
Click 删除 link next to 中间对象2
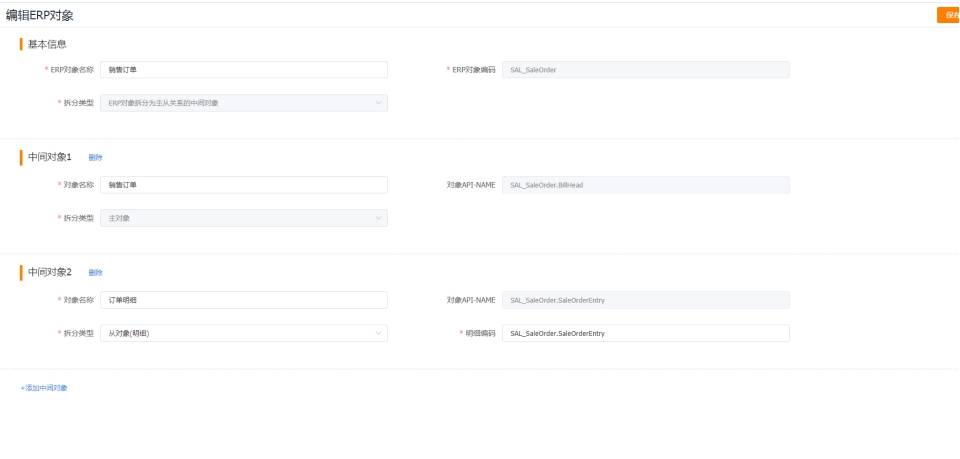coord(96,272)
